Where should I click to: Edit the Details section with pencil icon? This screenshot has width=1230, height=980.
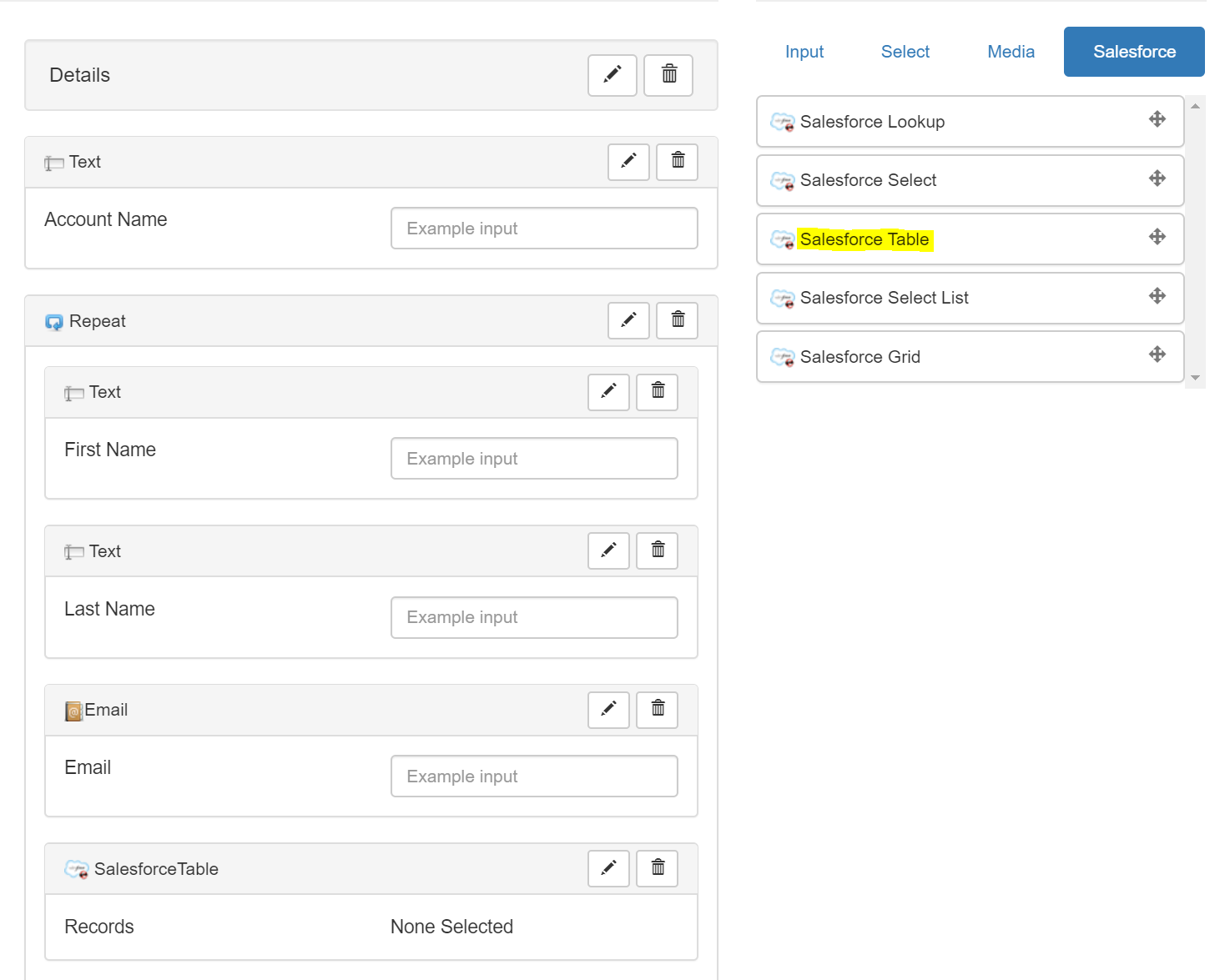pos(612,75)
